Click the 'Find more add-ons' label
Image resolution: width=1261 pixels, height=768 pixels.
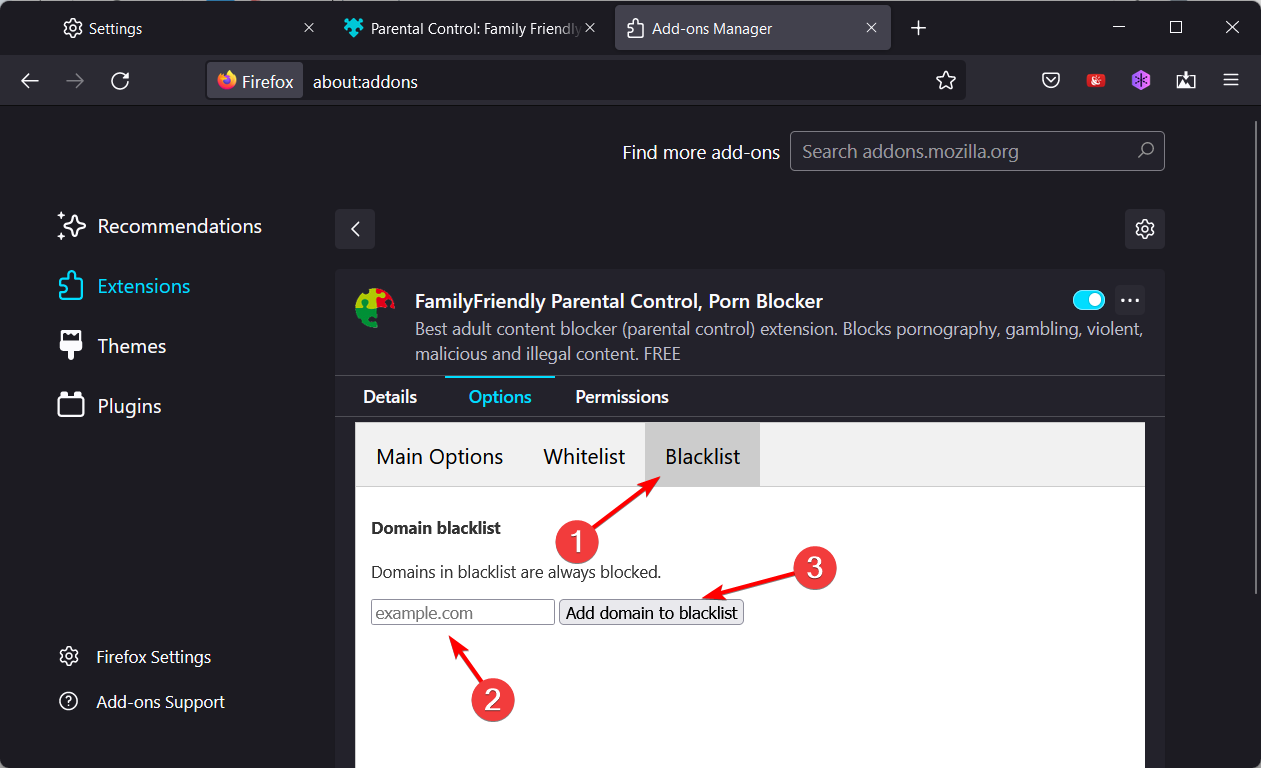pos(701,152)
